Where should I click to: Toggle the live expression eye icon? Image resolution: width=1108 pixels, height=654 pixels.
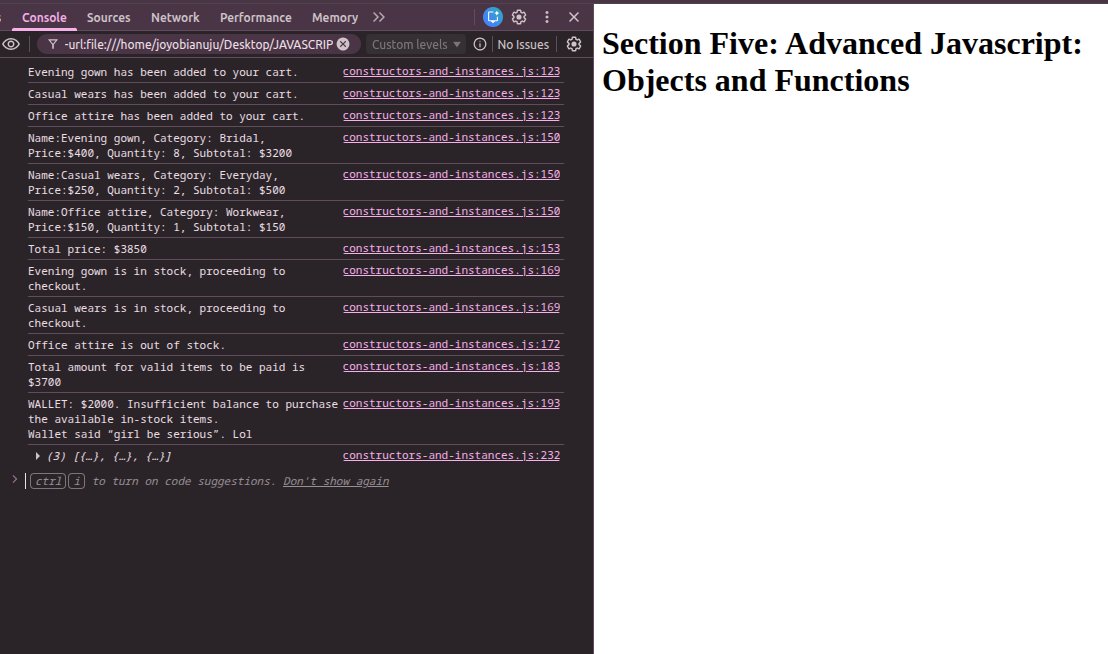[x=11, y=44]
